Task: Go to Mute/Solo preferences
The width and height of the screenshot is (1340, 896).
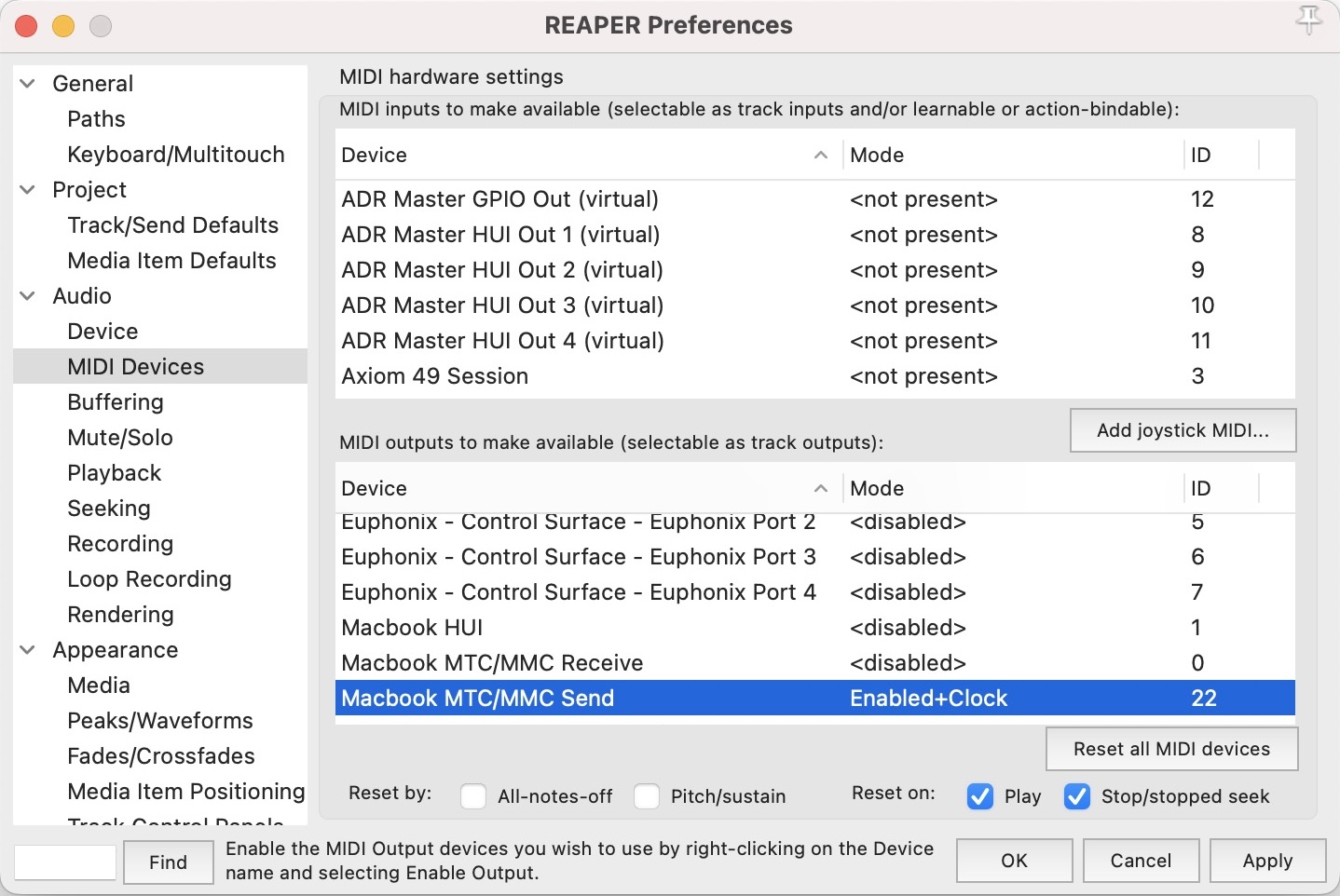Action: pos(120,438)
